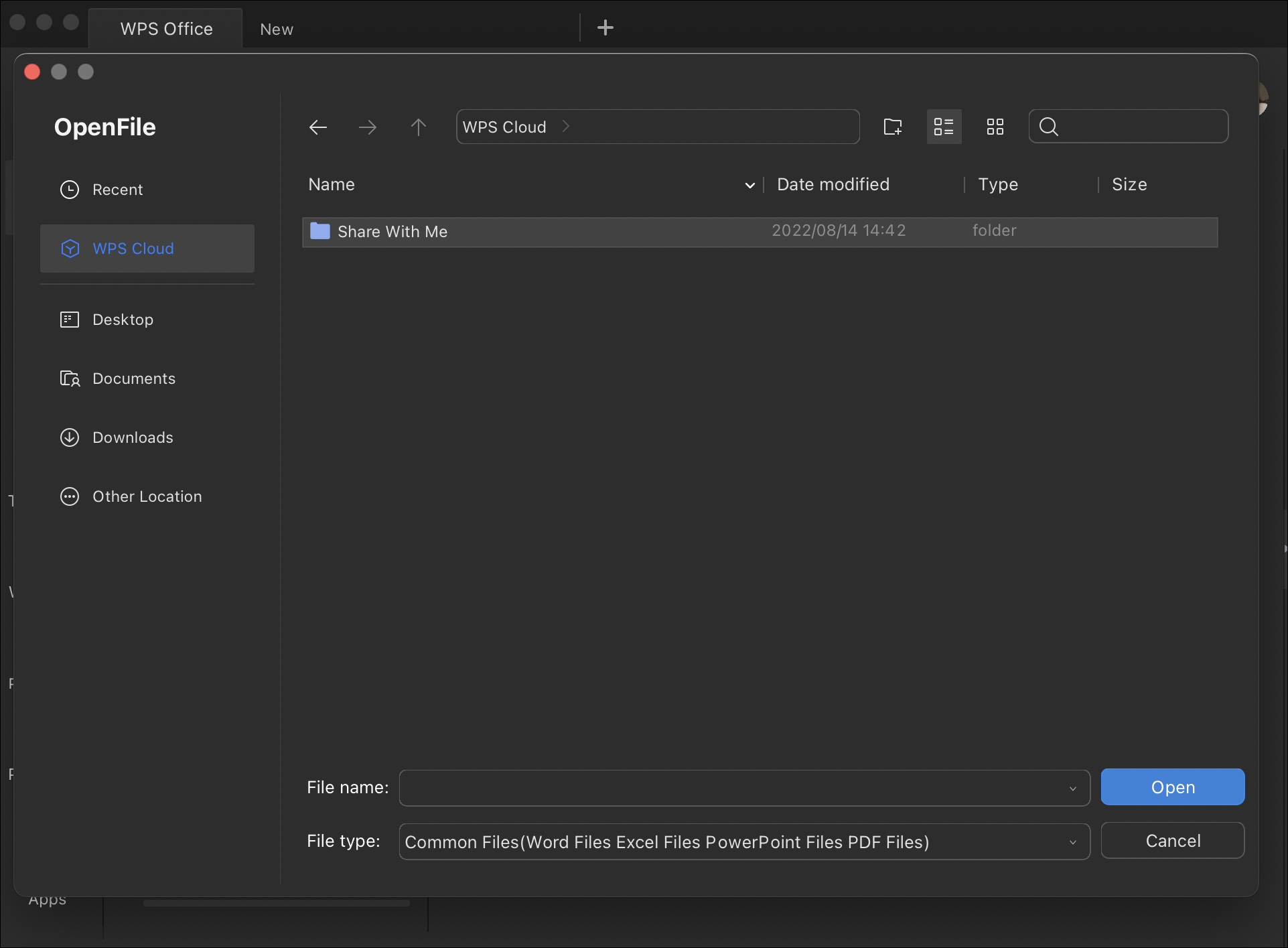This screenshot has height=948, width=1288.
Task: Go up one folder level
Action: pos(419,127)
